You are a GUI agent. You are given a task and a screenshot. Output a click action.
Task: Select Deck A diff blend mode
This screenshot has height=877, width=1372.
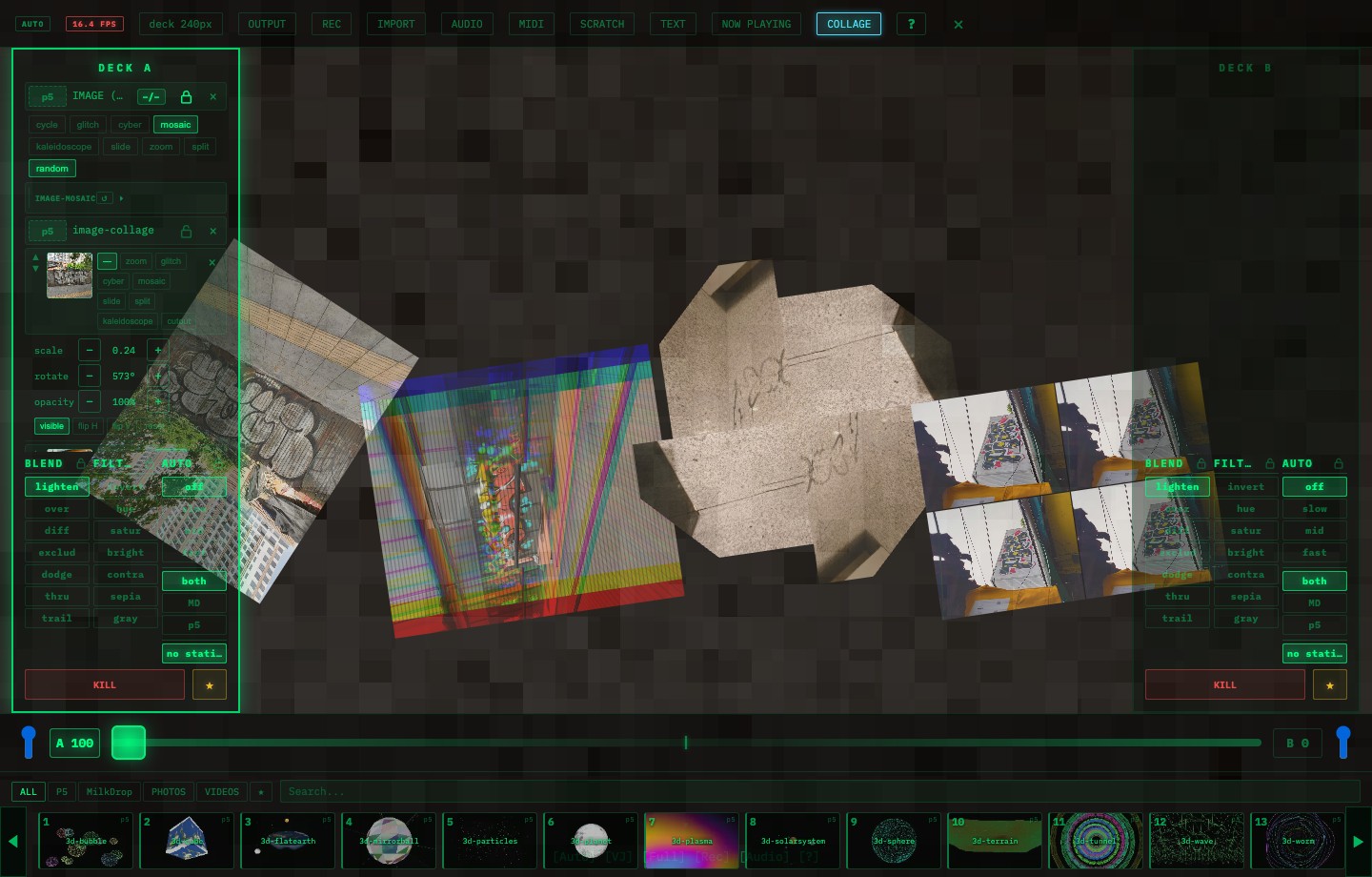57,531
